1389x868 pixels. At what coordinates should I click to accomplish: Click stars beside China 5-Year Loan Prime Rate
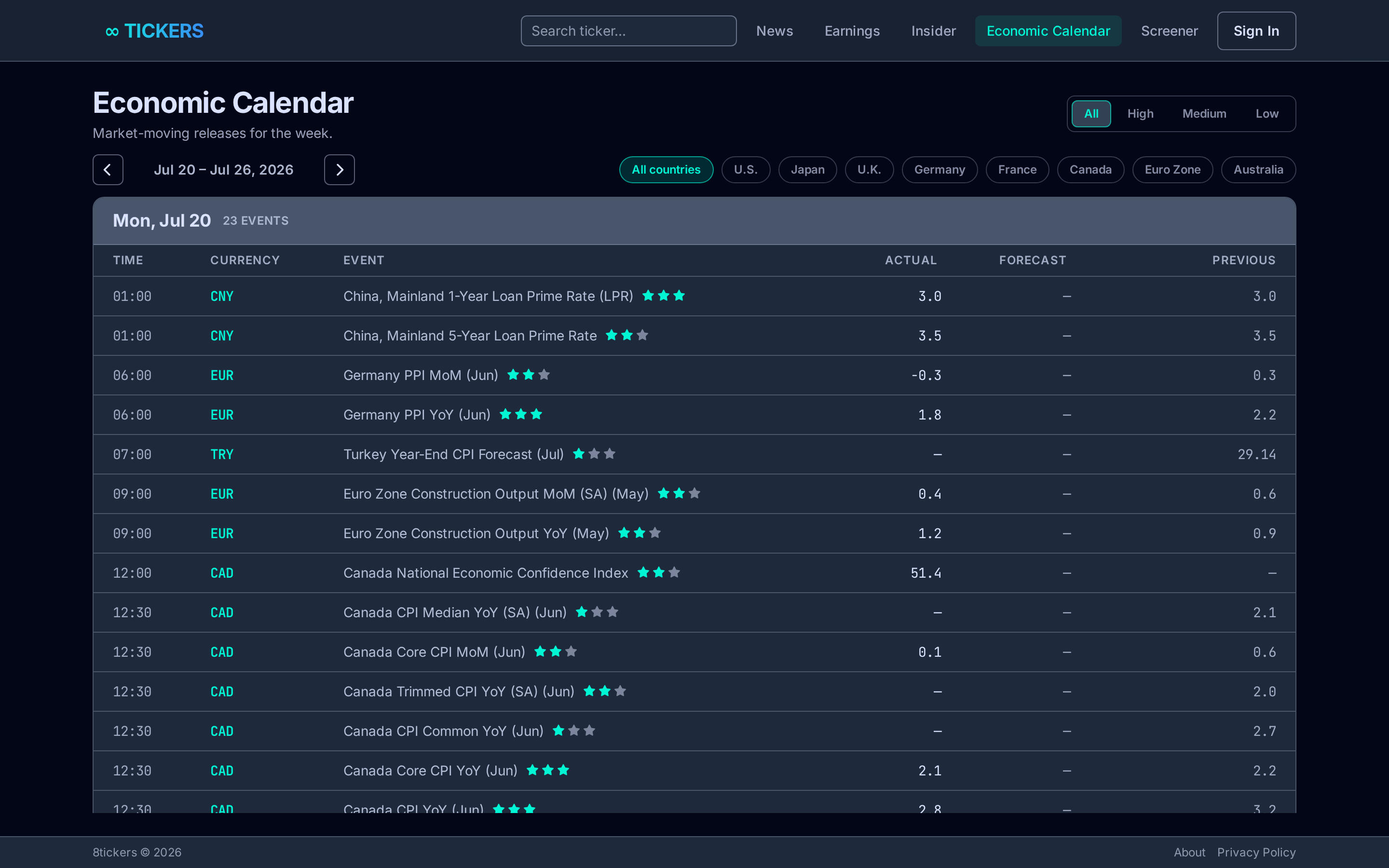coord(627,335)
